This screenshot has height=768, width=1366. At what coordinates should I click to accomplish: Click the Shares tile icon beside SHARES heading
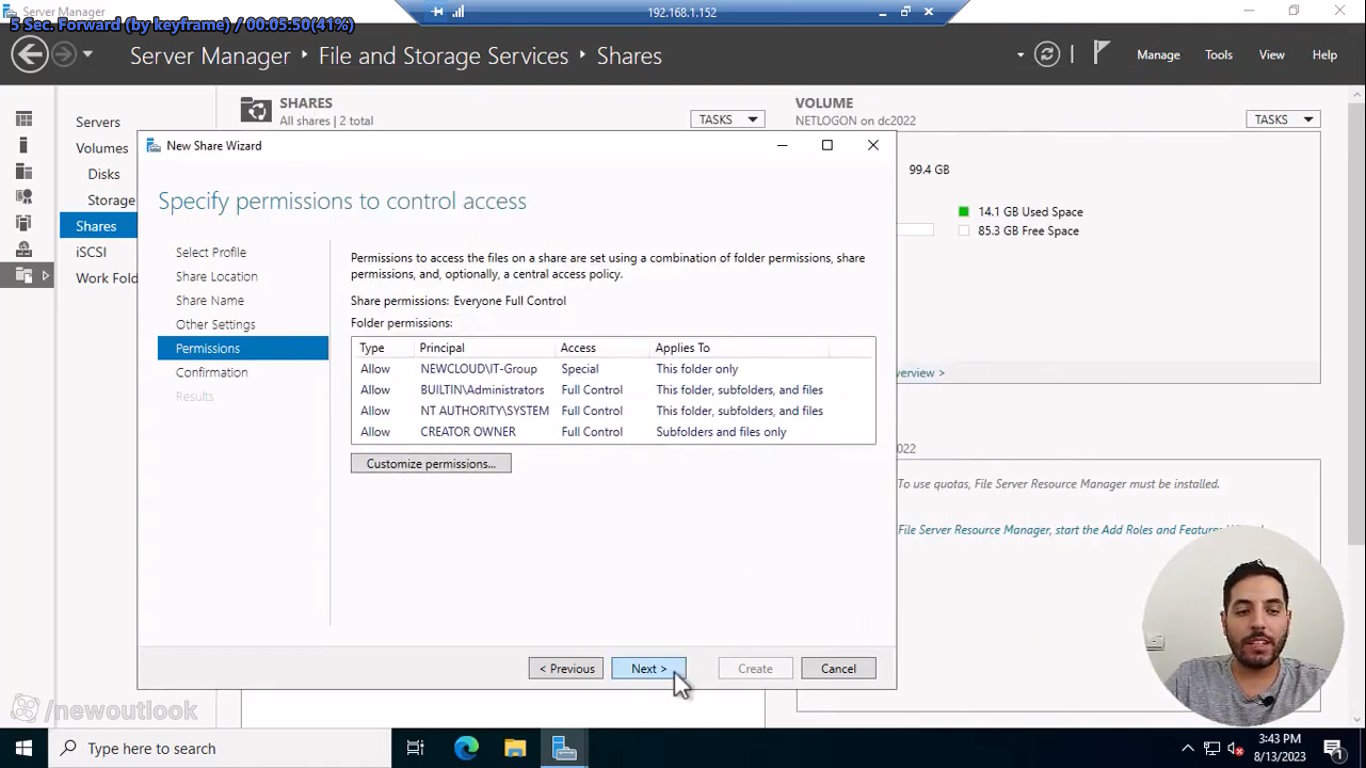click(256, 110)
